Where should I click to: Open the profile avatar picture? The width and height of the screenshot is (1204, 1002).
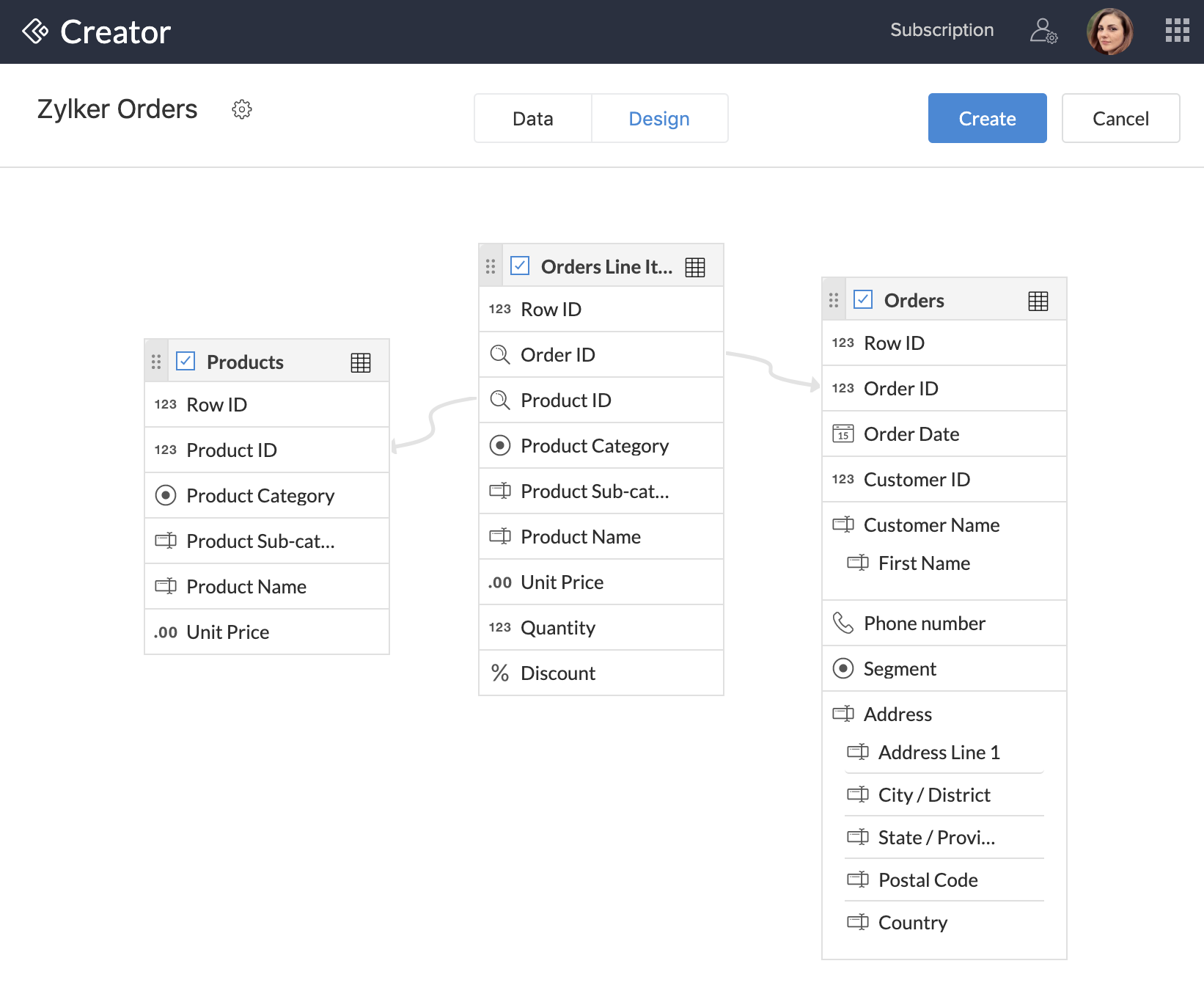pyautogui.click(x=1109, y=32)
